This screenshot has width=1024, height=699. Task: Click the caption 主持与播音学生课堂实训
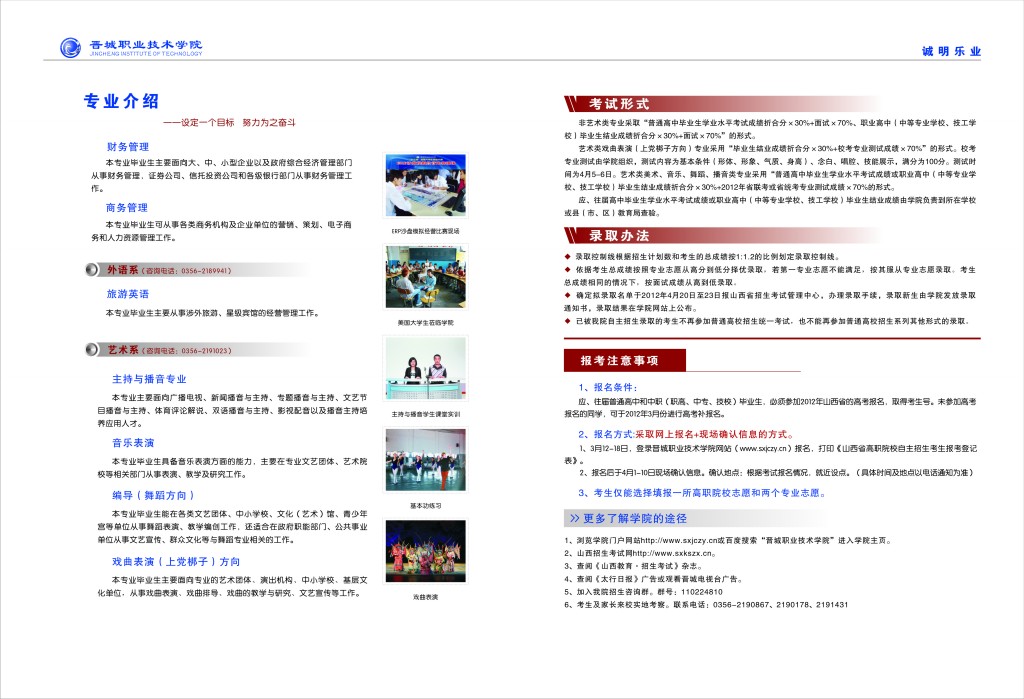pos(426,414)
